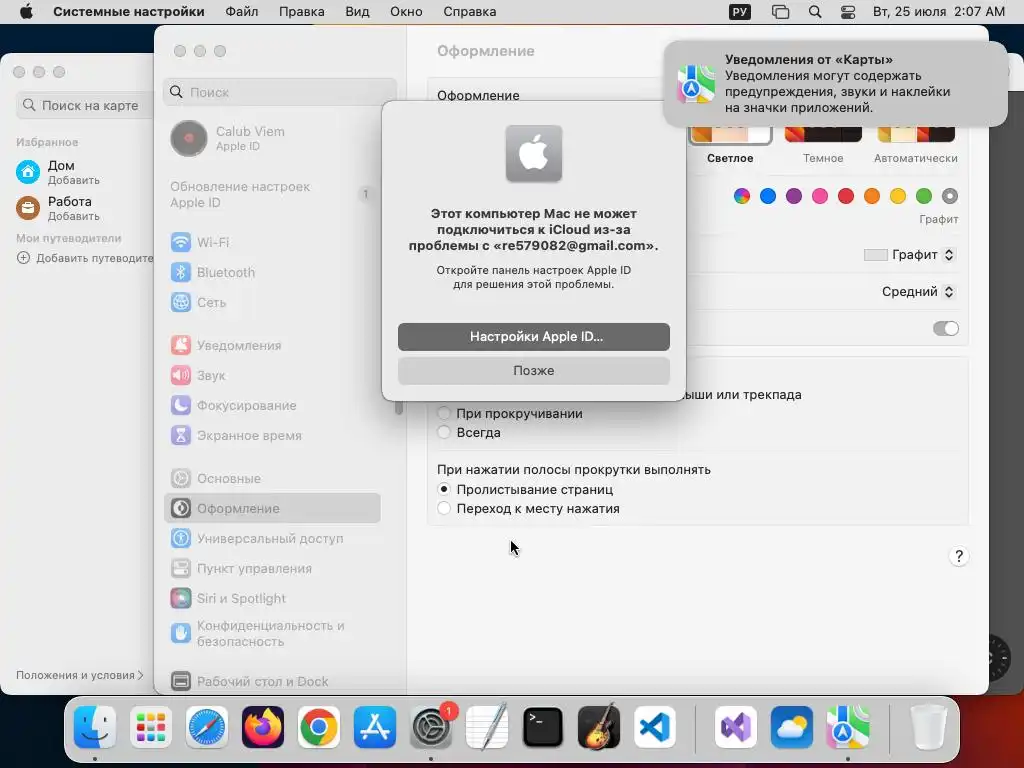
Task: Open the Вид menu
Action: pyautogui.click(x=357, y=12)
